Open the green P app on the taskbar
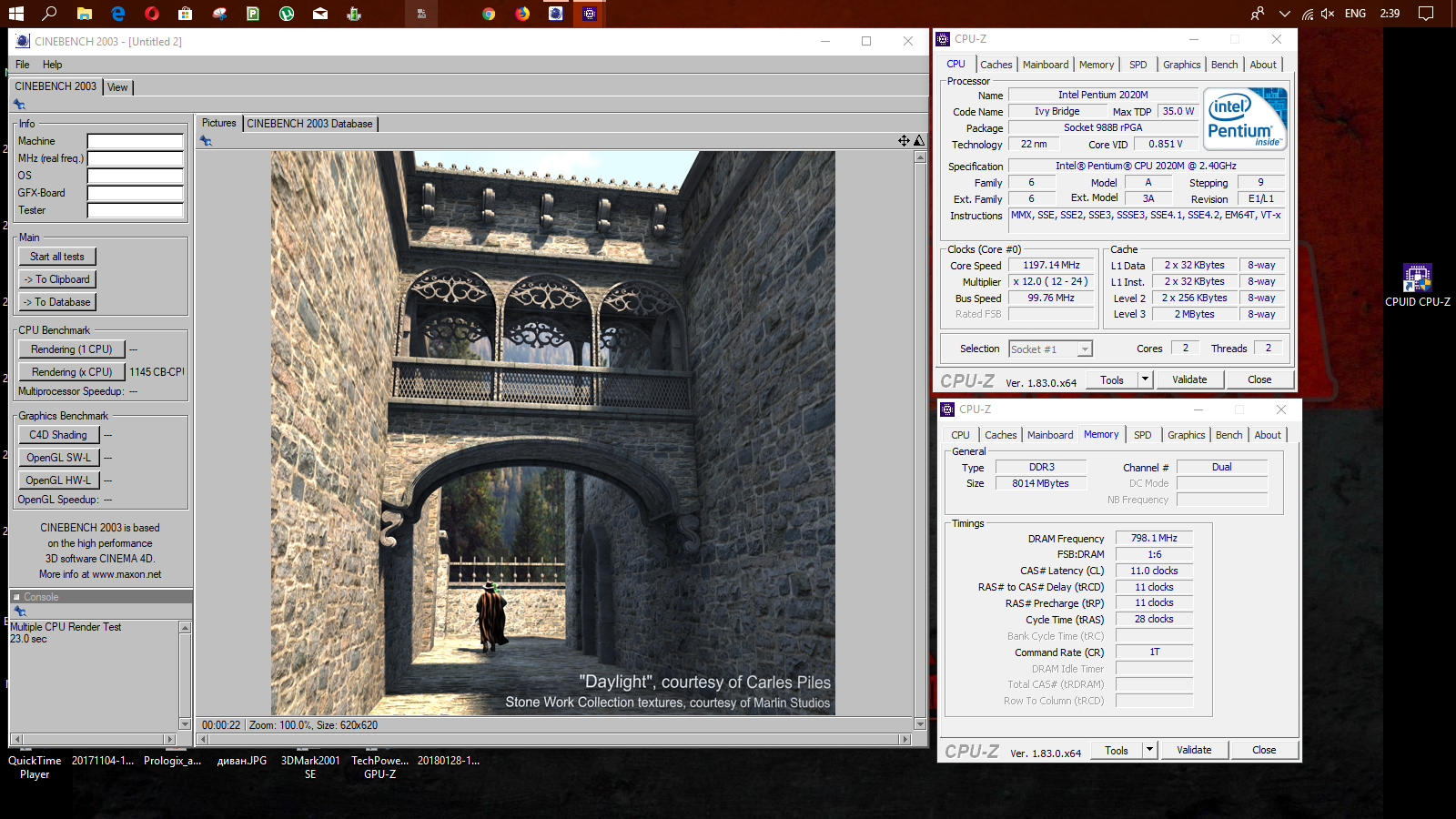Image resolution: width=1456 pixels, height=819 pixels. [253, 14]
